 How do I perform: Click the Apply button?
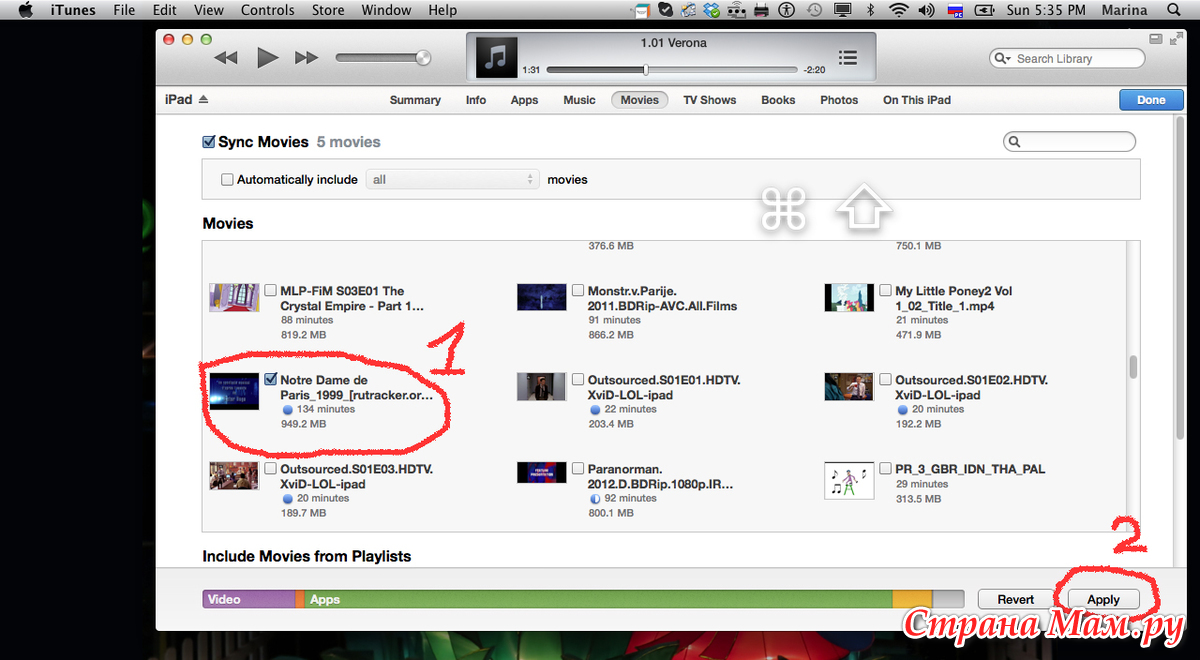coord(1103,599)
